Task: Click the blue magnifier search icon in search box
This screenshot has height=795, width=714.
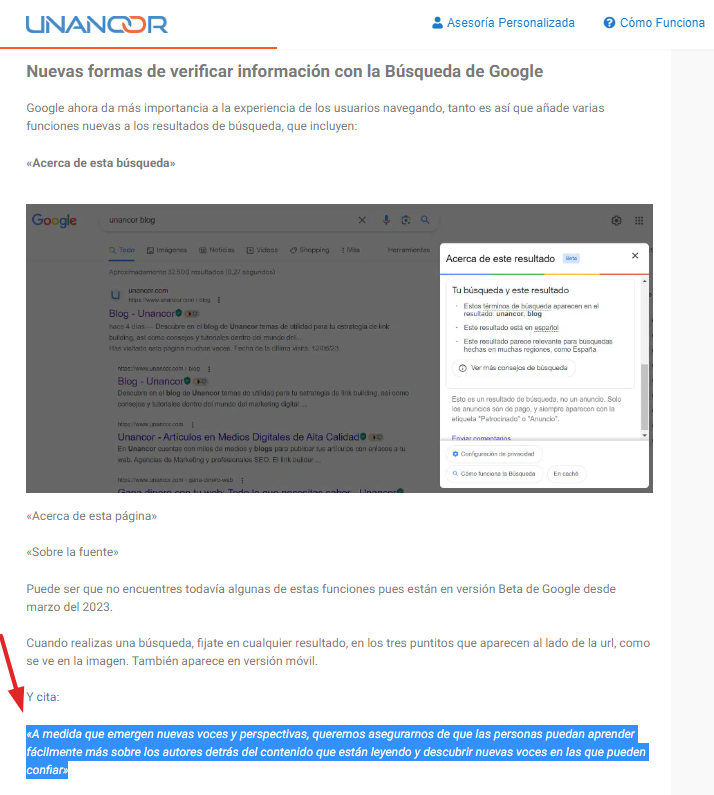Action: (425, 220)
